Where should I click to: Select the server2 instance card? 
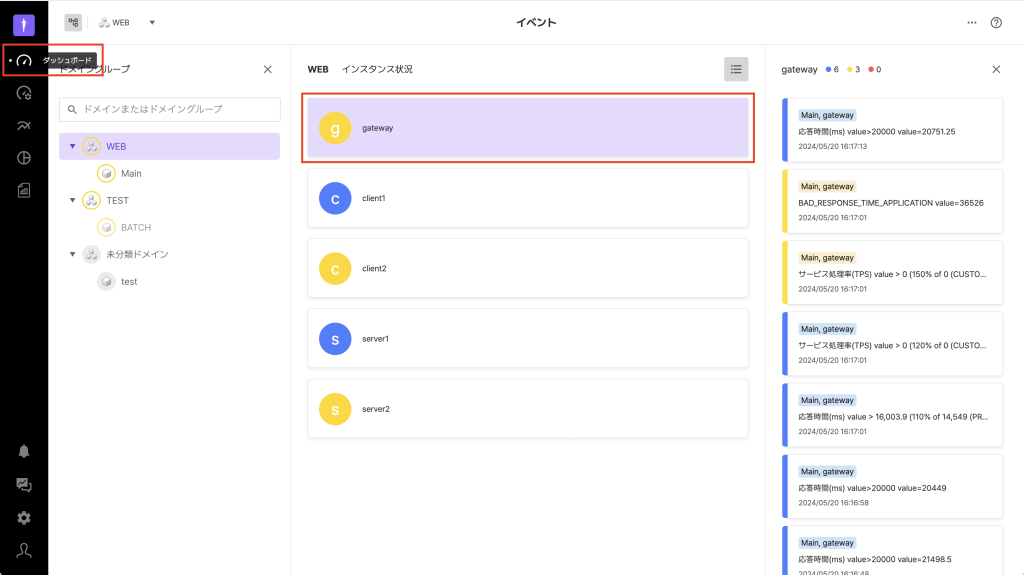pos(528,409)
